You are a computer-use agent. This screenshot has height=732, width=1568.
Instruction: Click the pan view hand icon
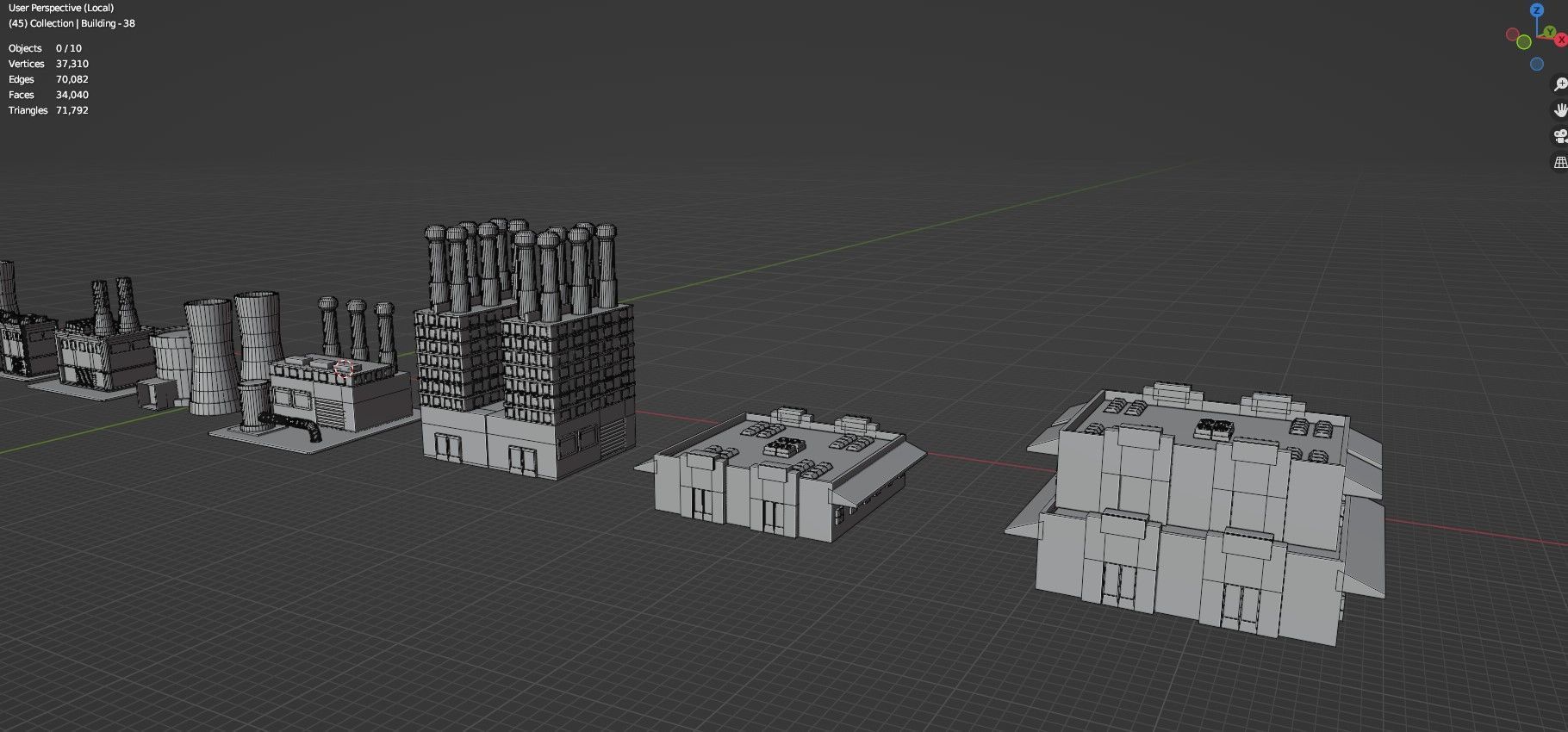click(1559, 110)
